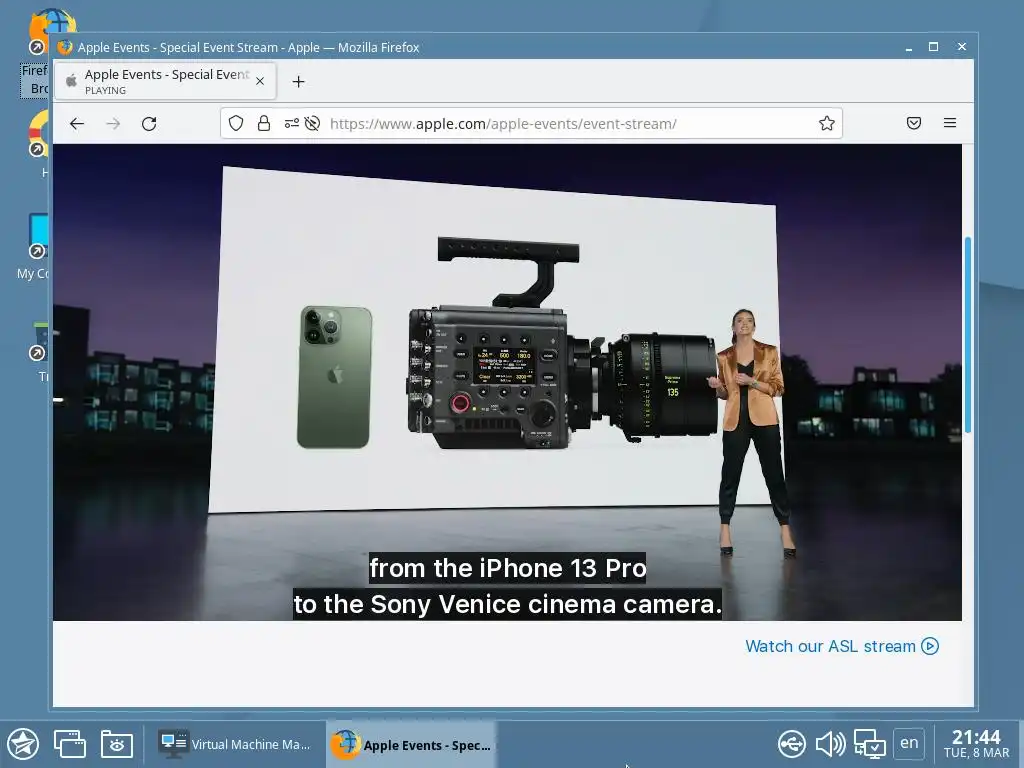Click the autoplay blocked icon in URL bar
The image size is (1024, 768).
(x=312, y=123)
